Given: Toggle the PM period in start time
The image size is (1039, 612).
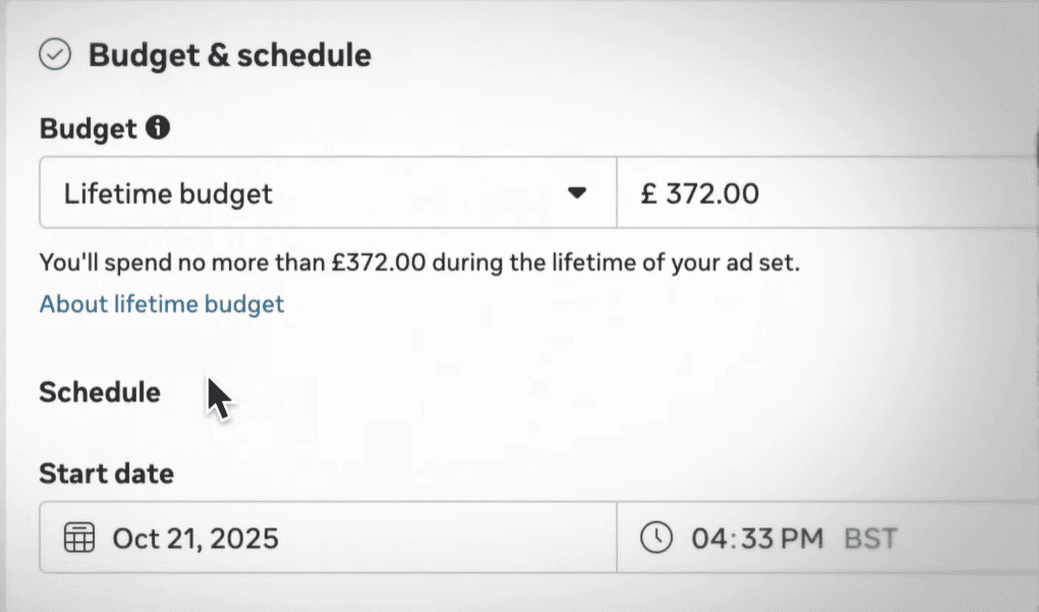Looking at the screenshot, I should click(x=802, y=539).
